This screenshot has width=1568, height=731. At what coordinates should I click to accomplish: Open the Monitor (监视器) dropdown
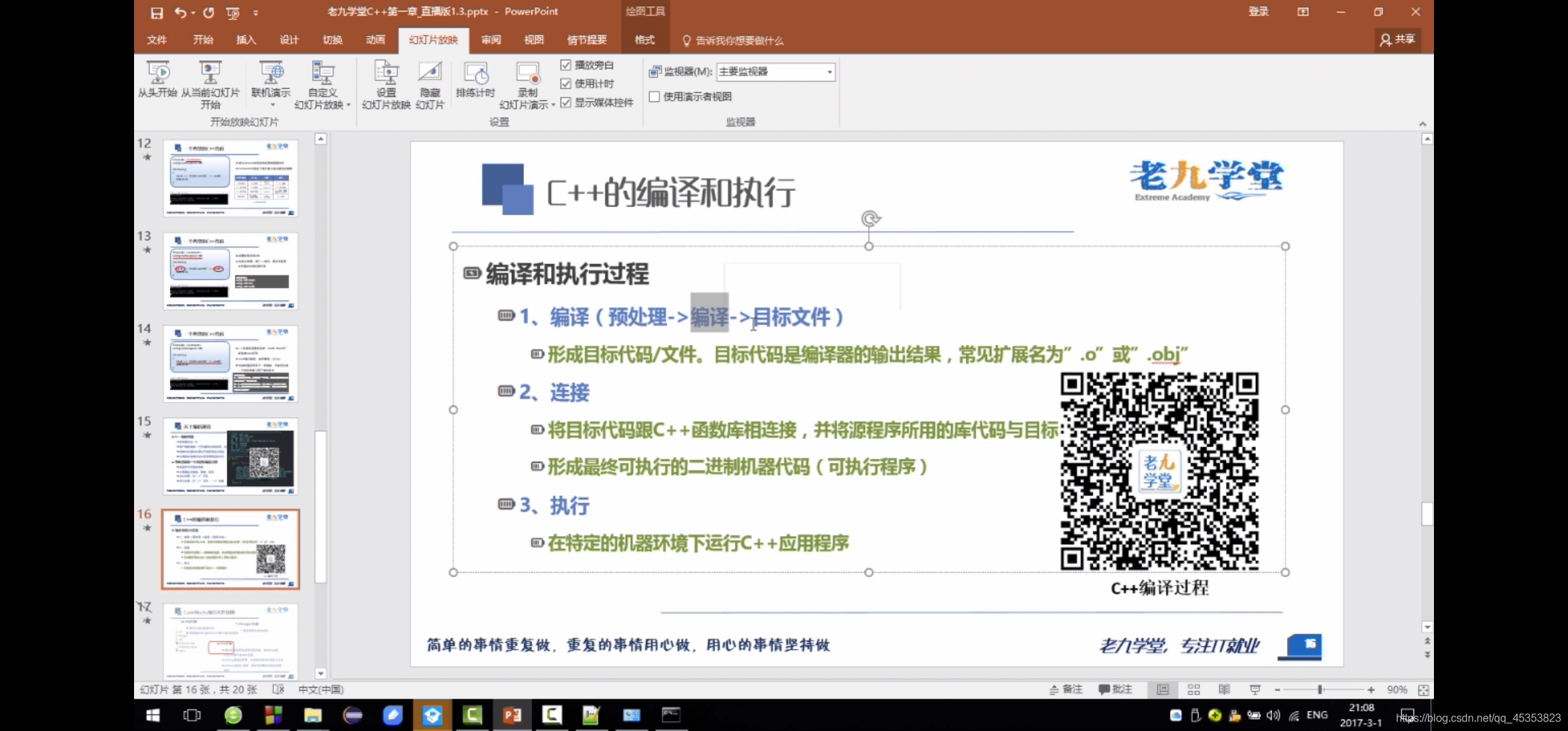(776, 72)
